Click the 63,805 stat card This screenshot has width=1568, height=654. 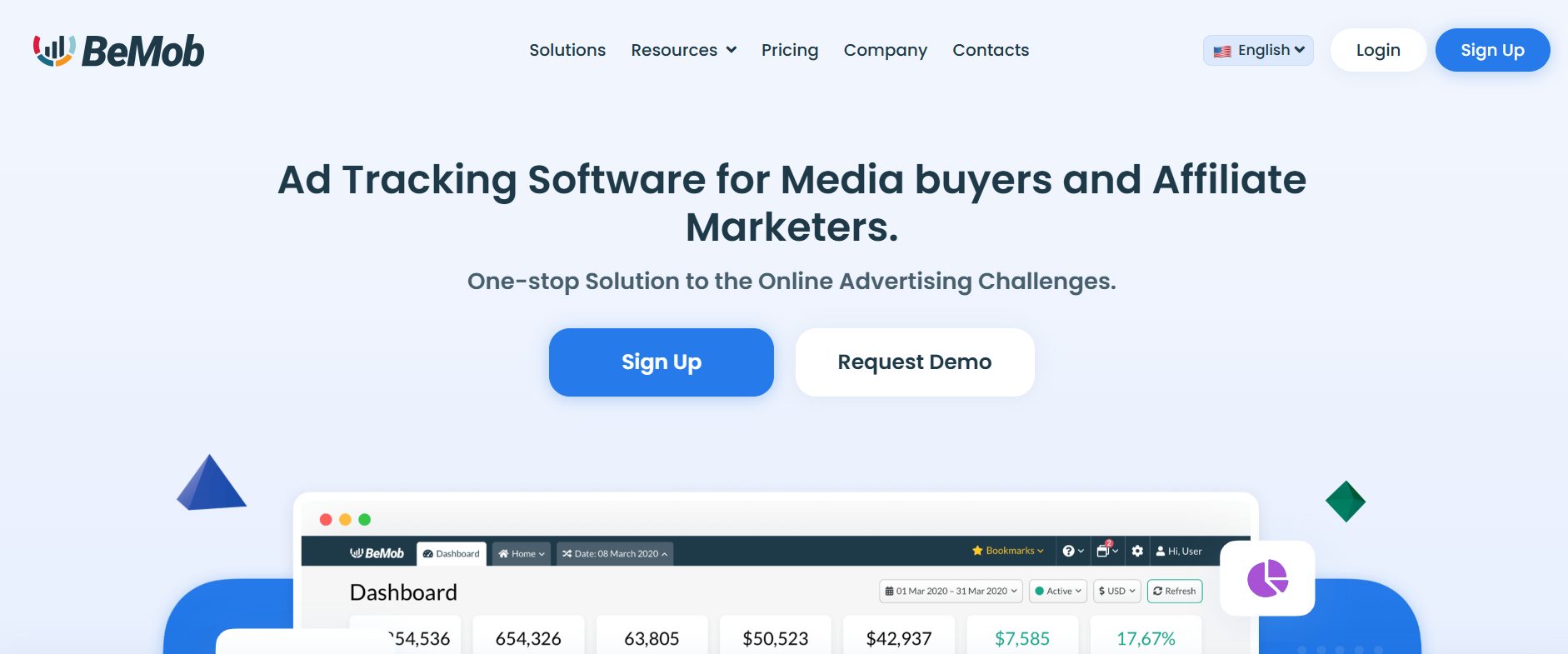pyautogui.click(x=652, y=636)
